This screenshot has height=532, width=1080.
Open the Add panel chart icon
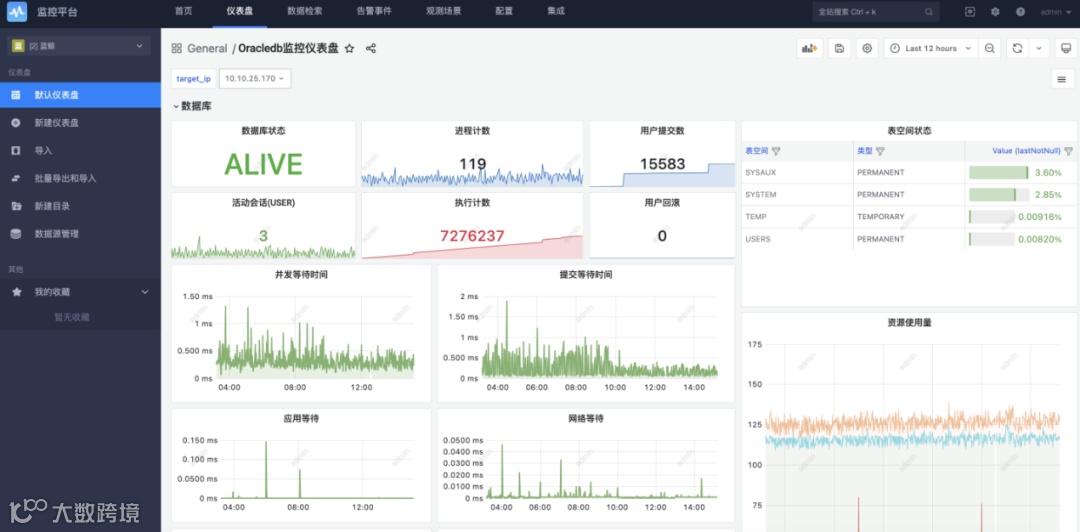810,48
